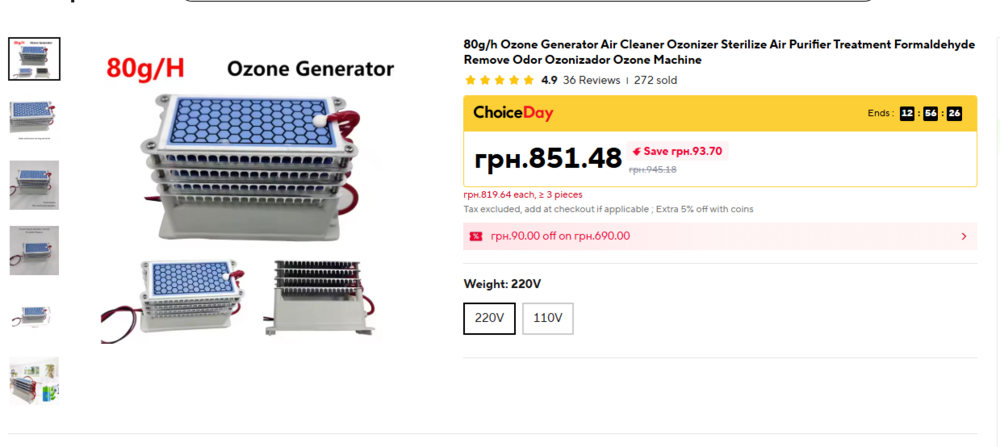Image resolution: width=1000 pixels, height=447 pixels.
Task: Select the 110V voltage option
Action: (547, 319)
